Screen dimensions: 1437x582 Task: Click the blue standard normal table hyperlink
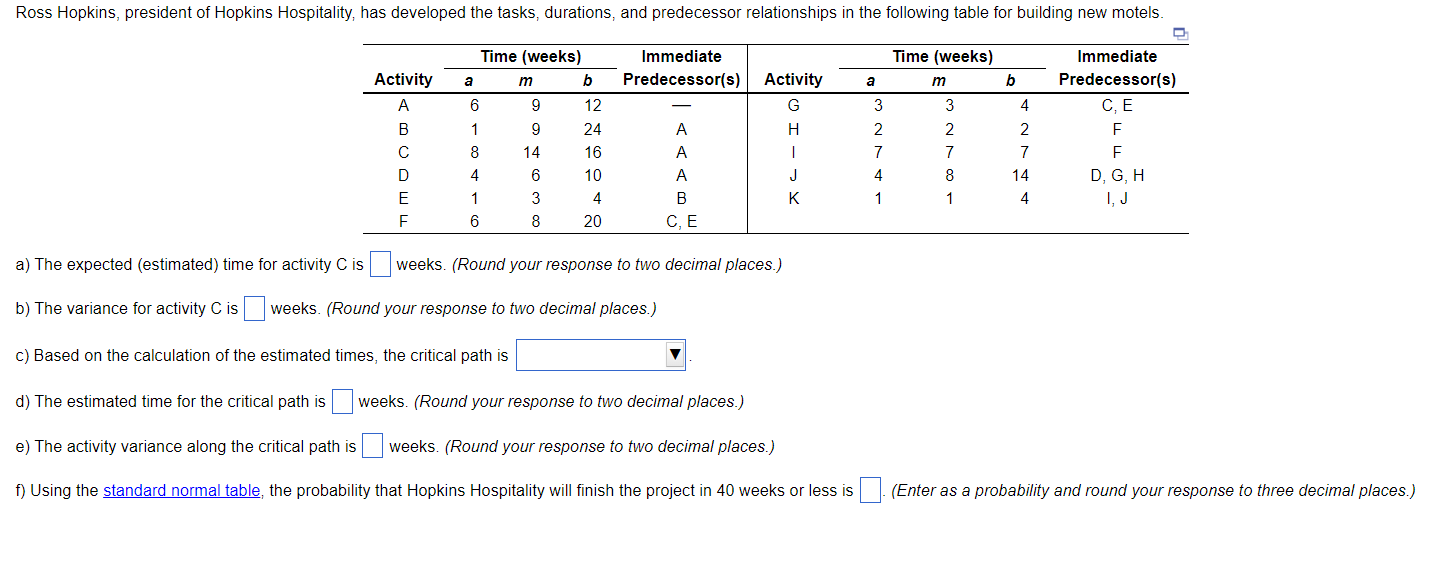pos(181,490)
